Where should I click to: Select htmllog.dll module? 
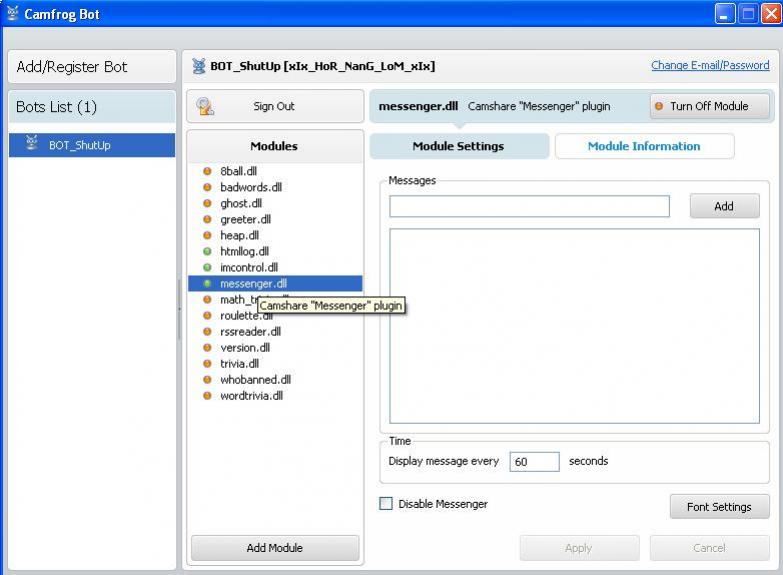[275, 251]
